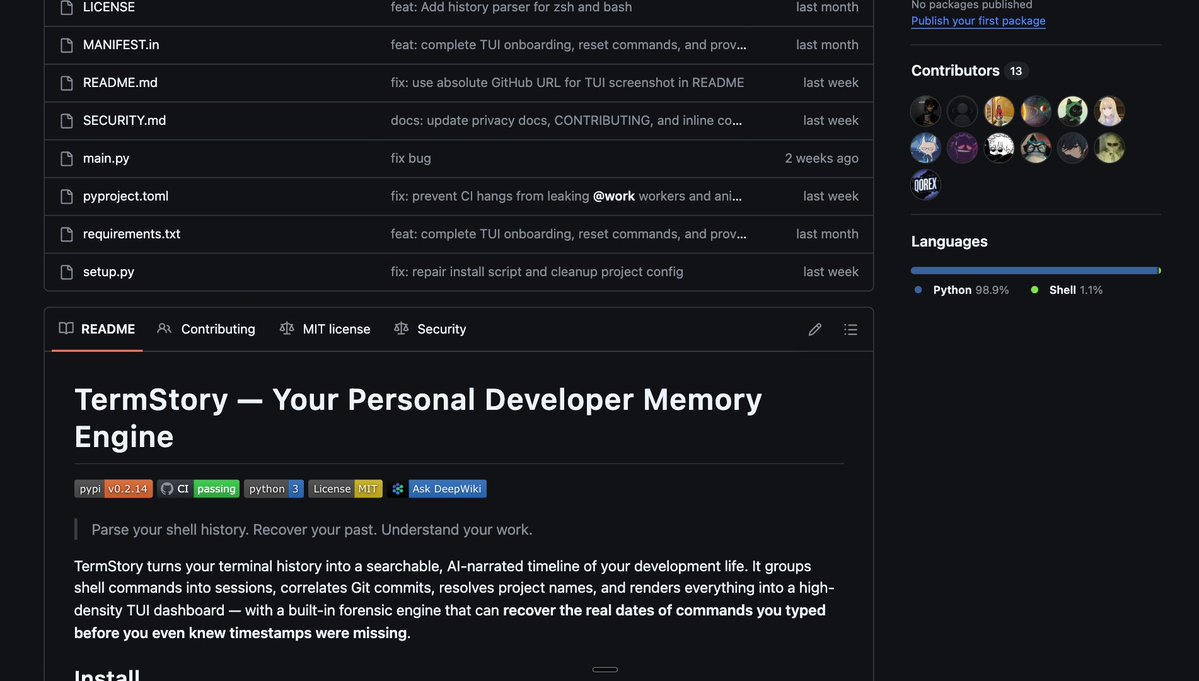Switch to the Security tab

point(430,329)
